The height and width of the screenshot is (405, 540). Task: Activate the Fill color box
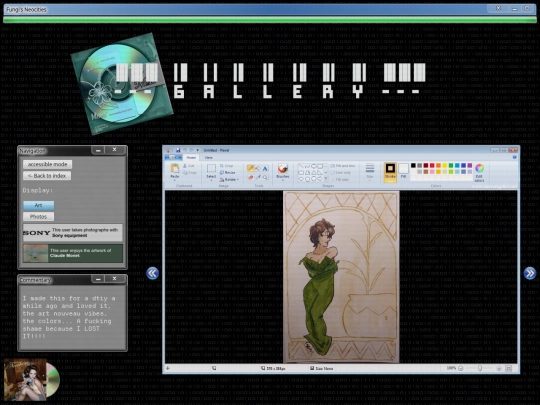click(403, 171)
